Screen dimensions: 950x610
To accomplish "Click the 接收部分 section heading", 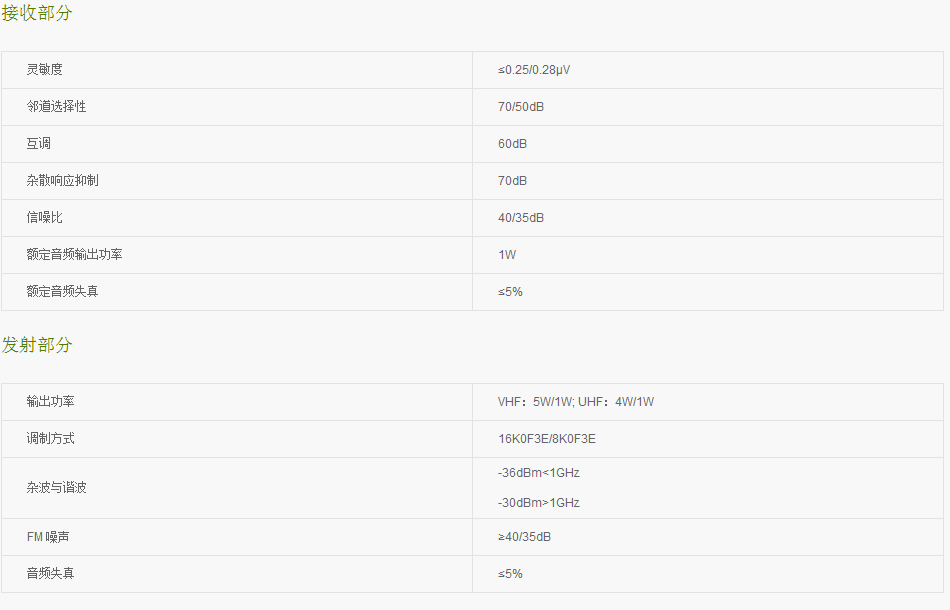I will [x=37, y=14].
